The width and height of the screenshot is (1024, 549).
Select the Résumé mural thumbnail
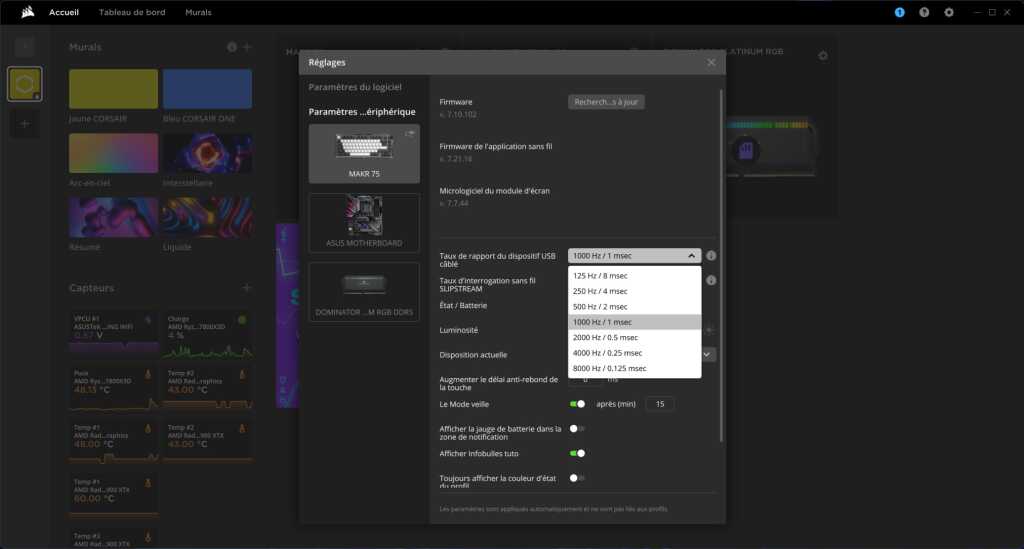114,217
